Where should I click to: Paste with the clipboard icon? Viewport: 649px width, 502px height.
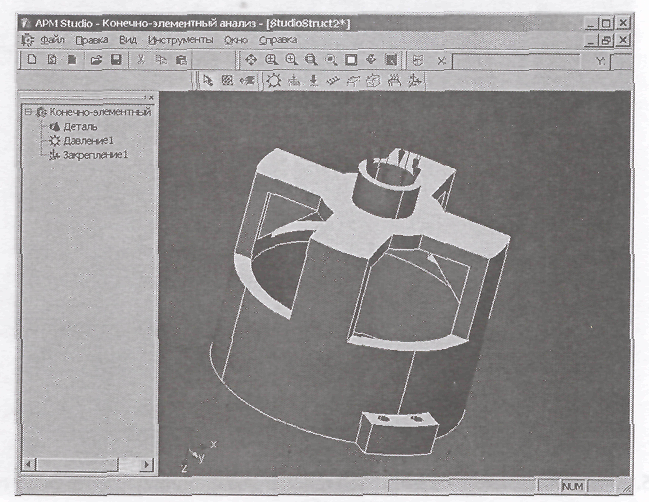[181, 60]
